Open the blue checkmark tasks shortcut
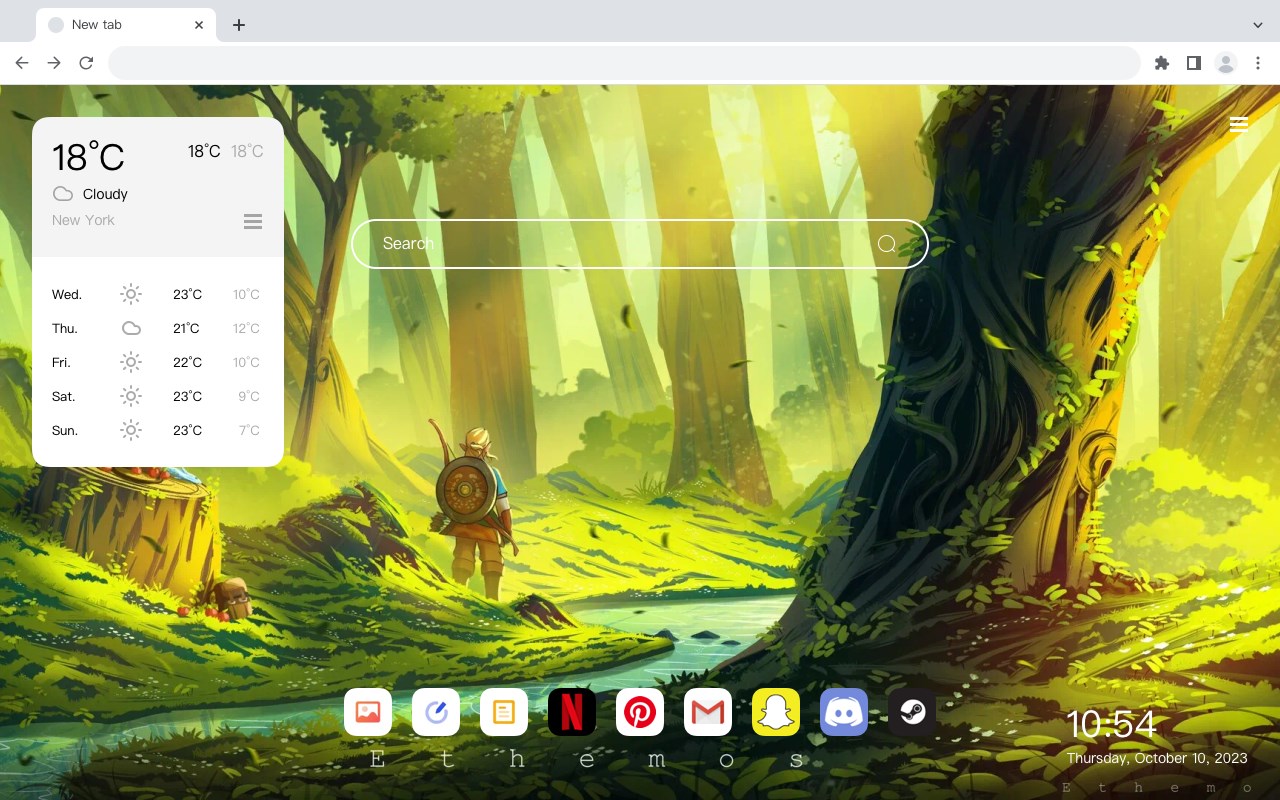The image size is (1280, 800). pyautogui.click(x=436, y=712)
